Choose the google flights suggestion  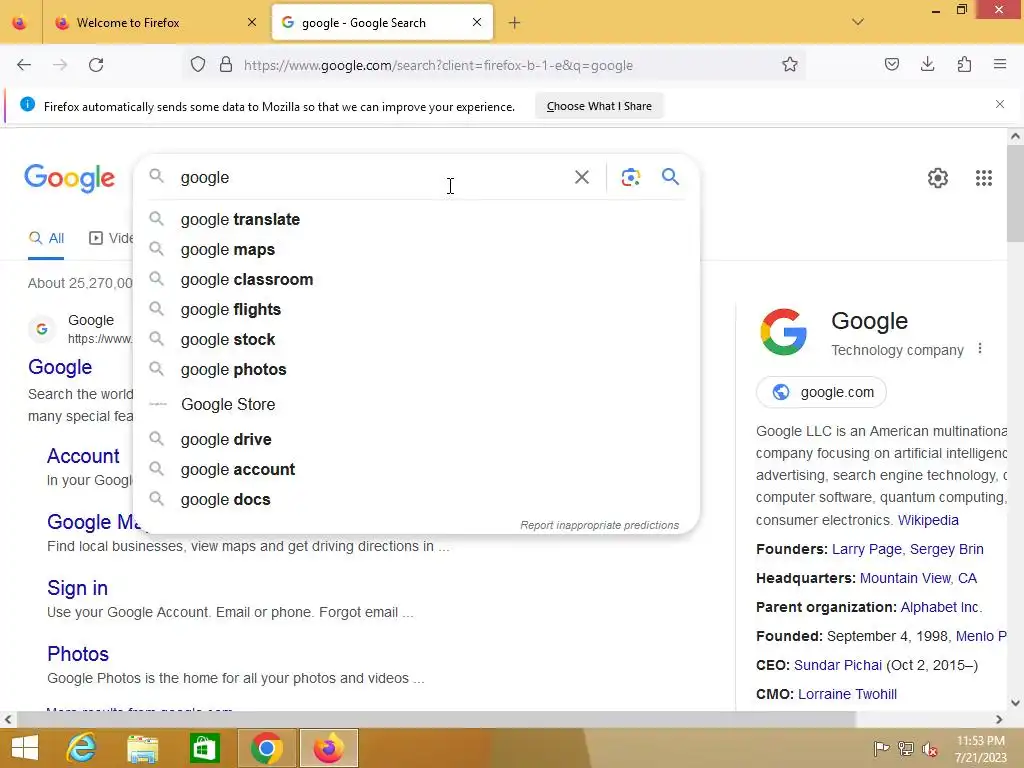[x=416, y=310]
